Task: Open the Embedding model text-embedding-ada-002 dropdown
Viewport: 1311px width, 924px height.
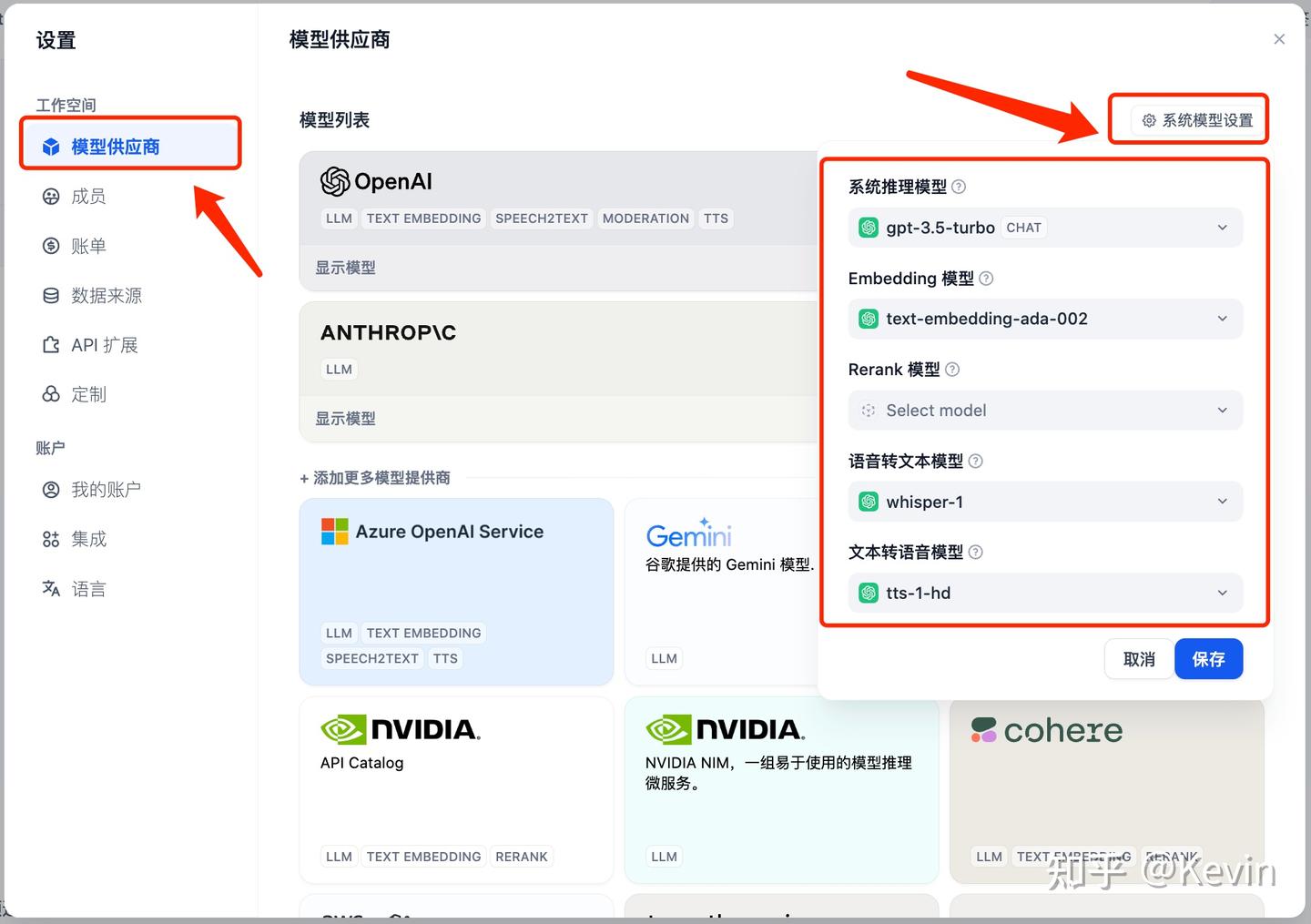Action: [x=1045, y=319]
